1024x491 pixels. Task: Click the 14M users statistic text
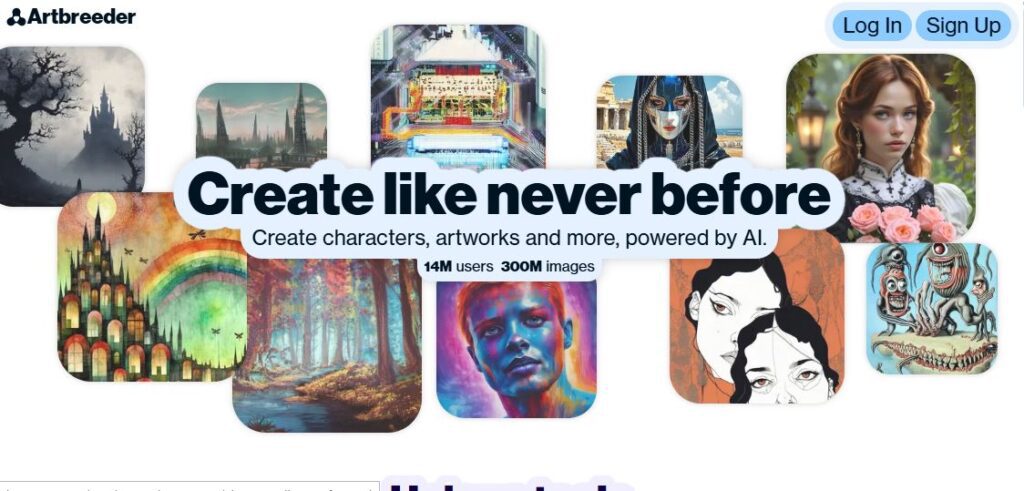[458, 266]
